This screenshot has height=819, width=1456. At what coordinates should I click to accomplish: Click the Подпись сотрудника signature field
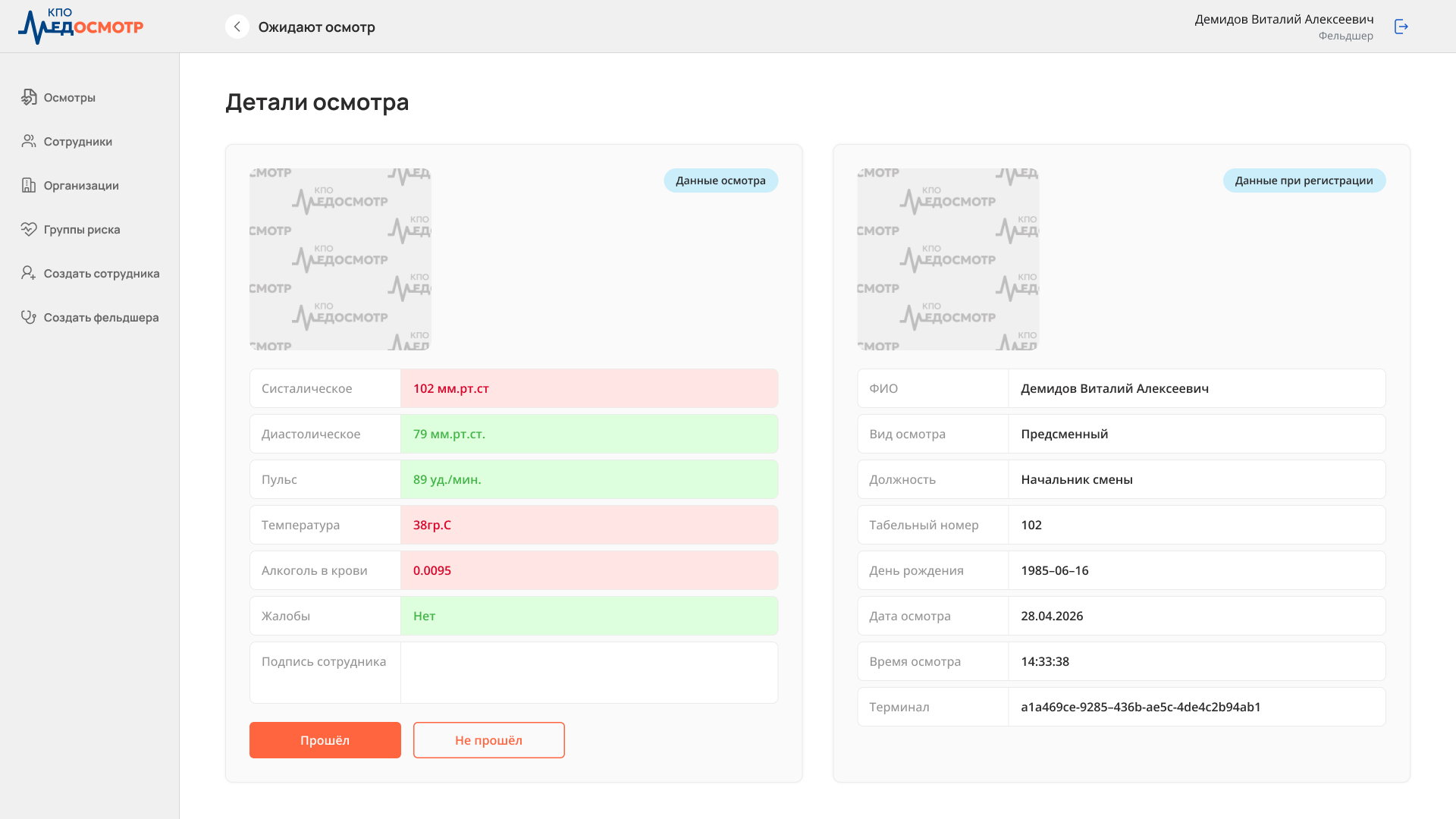pyautogui.click(x=589, y=673)
